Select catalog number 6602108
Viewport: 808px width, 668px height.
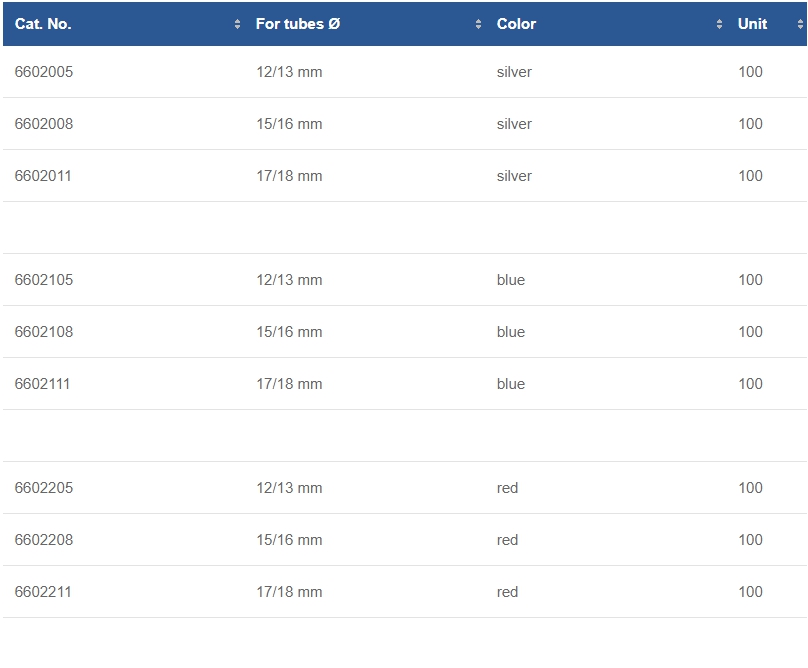point(44,332)
